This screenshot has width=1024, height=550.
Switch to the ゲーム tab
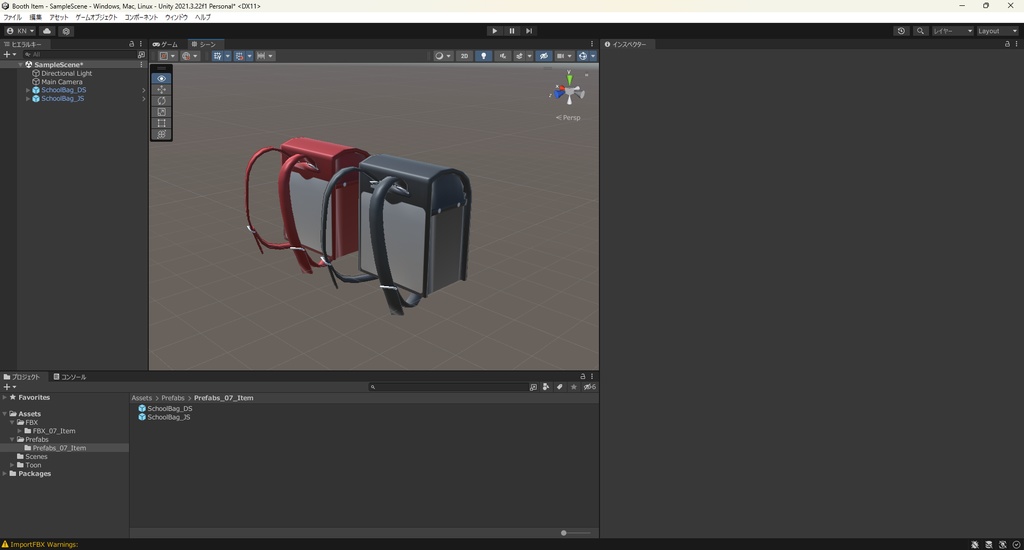coord(165,44)
